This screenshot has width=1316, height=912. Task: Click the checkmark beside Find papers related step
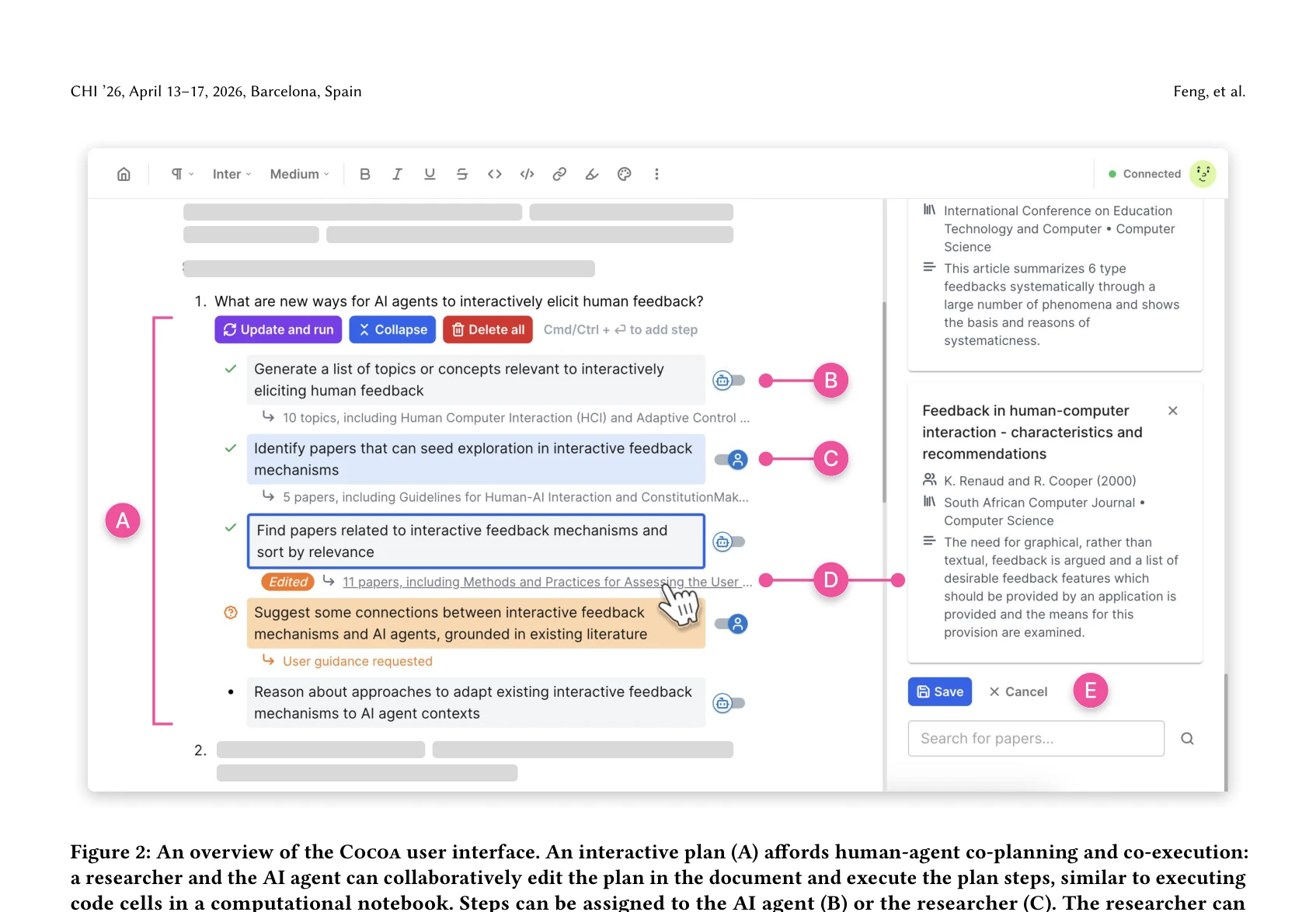tap(231, 527)
